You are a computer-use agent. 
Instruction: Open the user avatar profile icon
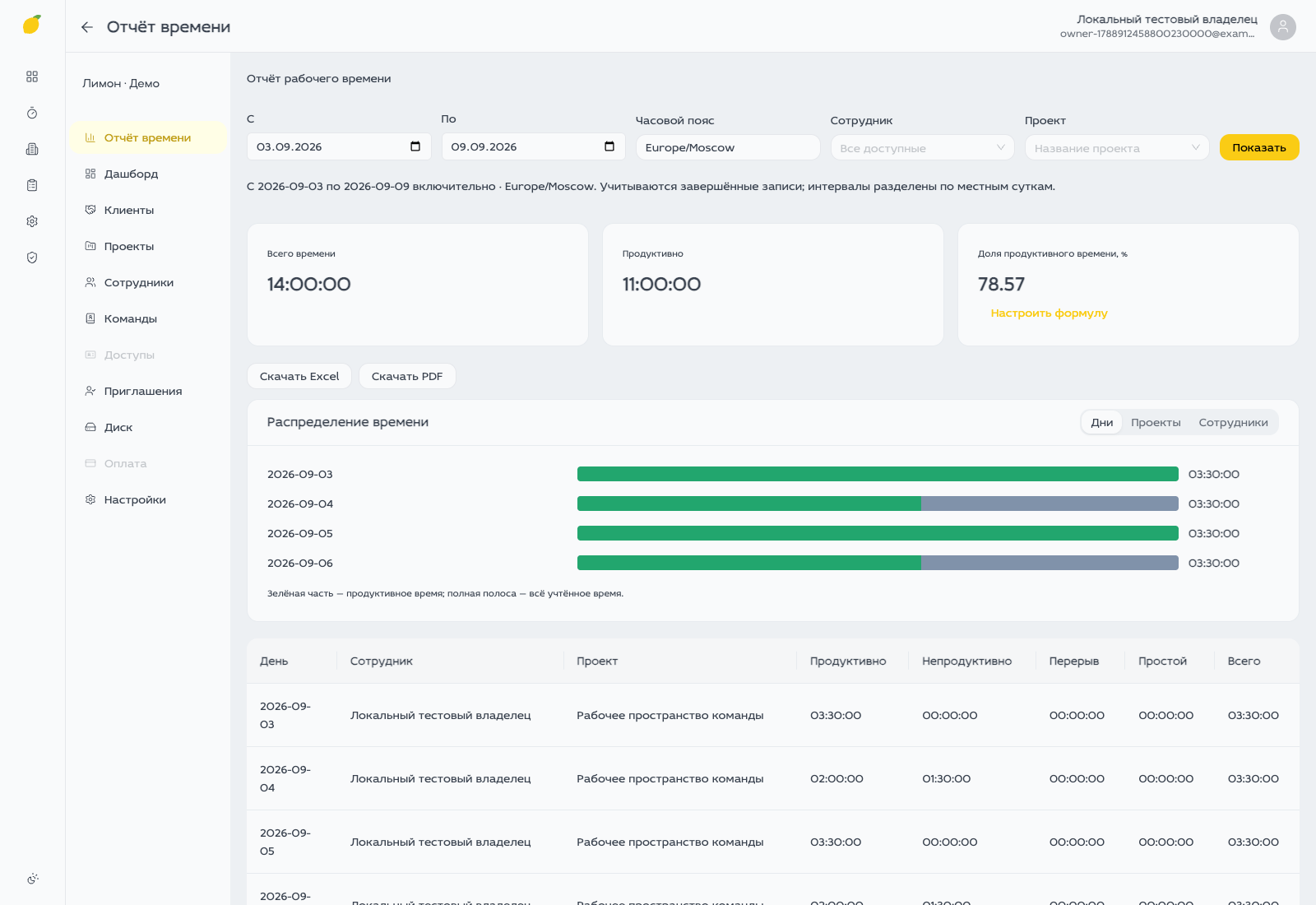(1282, 27)
